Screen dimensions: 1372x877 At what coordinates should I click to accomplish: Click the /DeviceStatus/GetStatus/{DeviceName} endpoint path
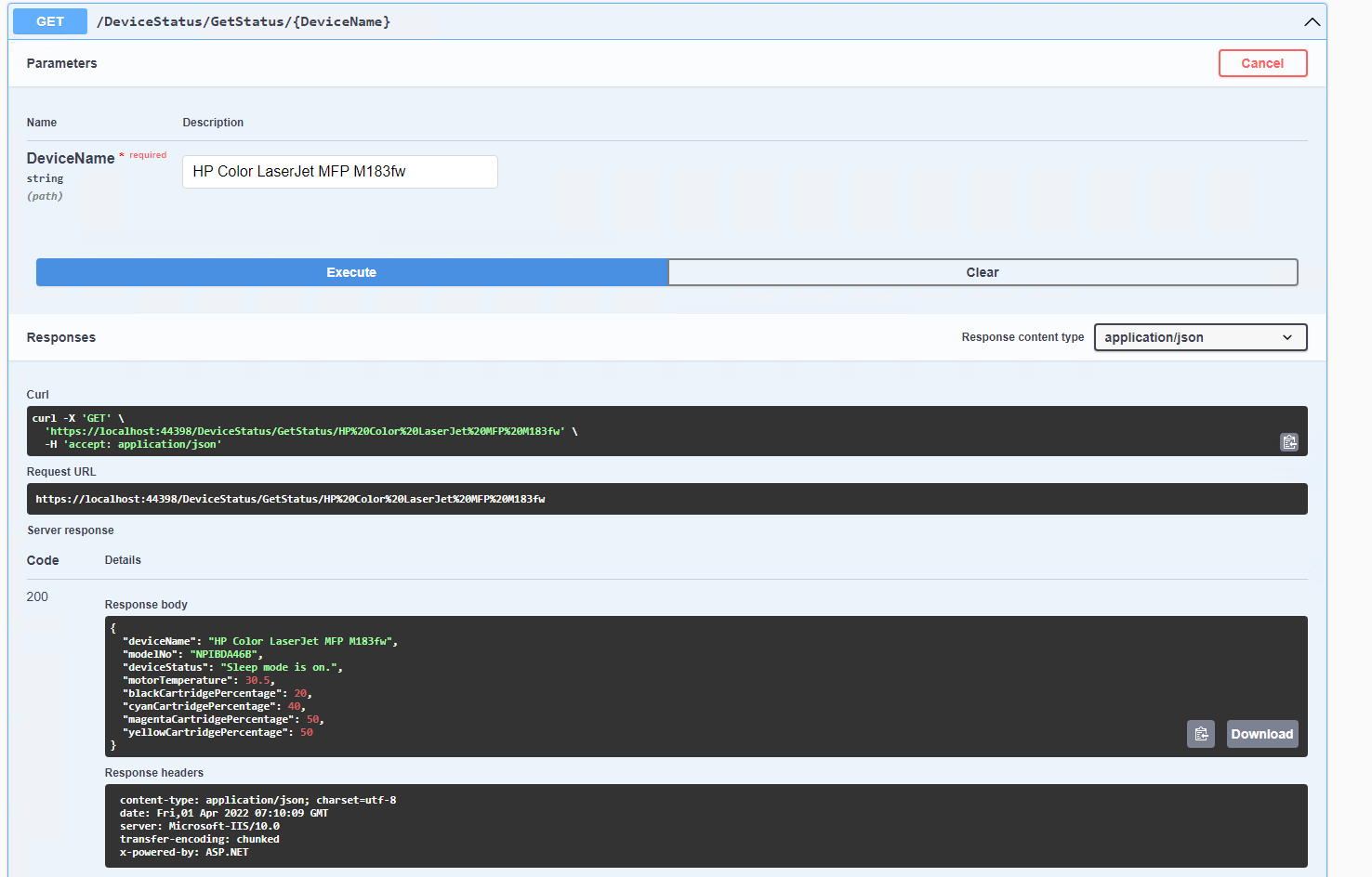(244, 21)
